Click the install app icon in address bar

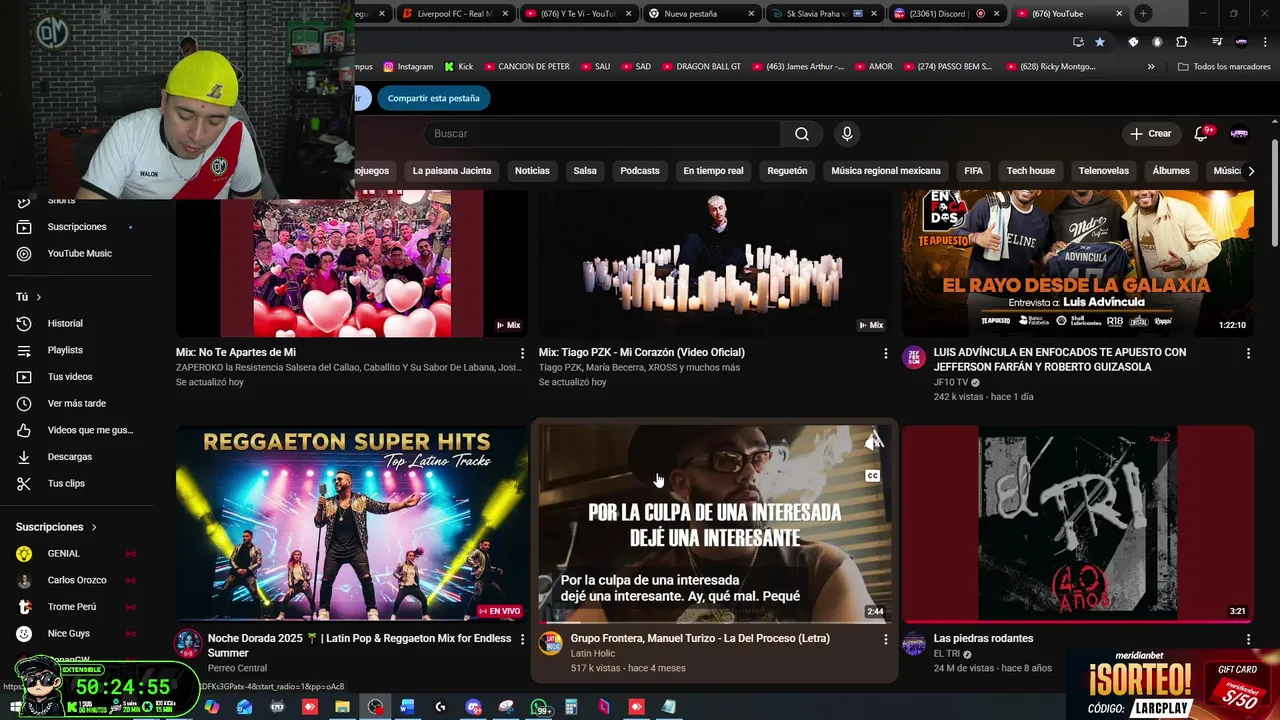(1078, 42)
